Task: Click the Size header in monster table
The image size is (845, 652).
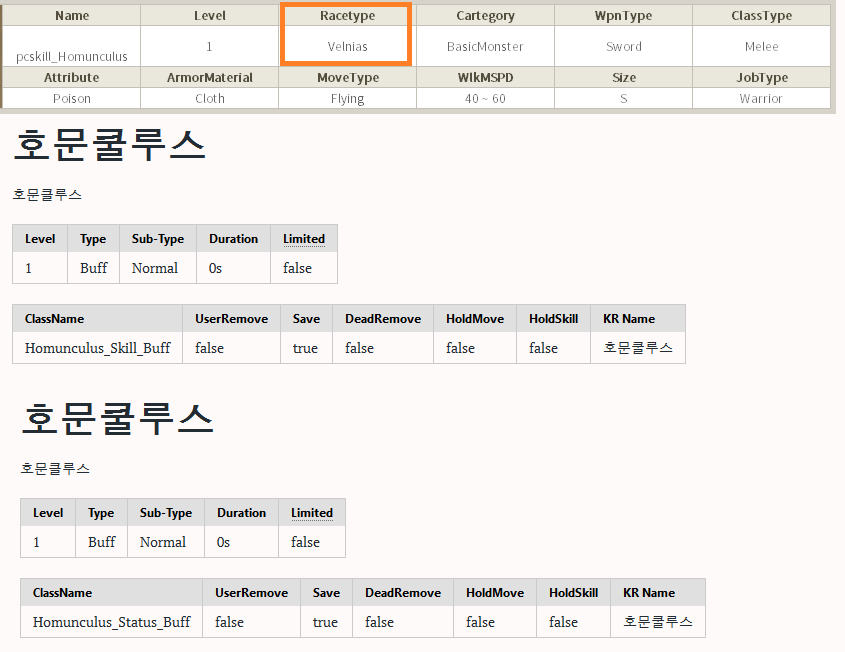Action: click(x=623, y=78)
